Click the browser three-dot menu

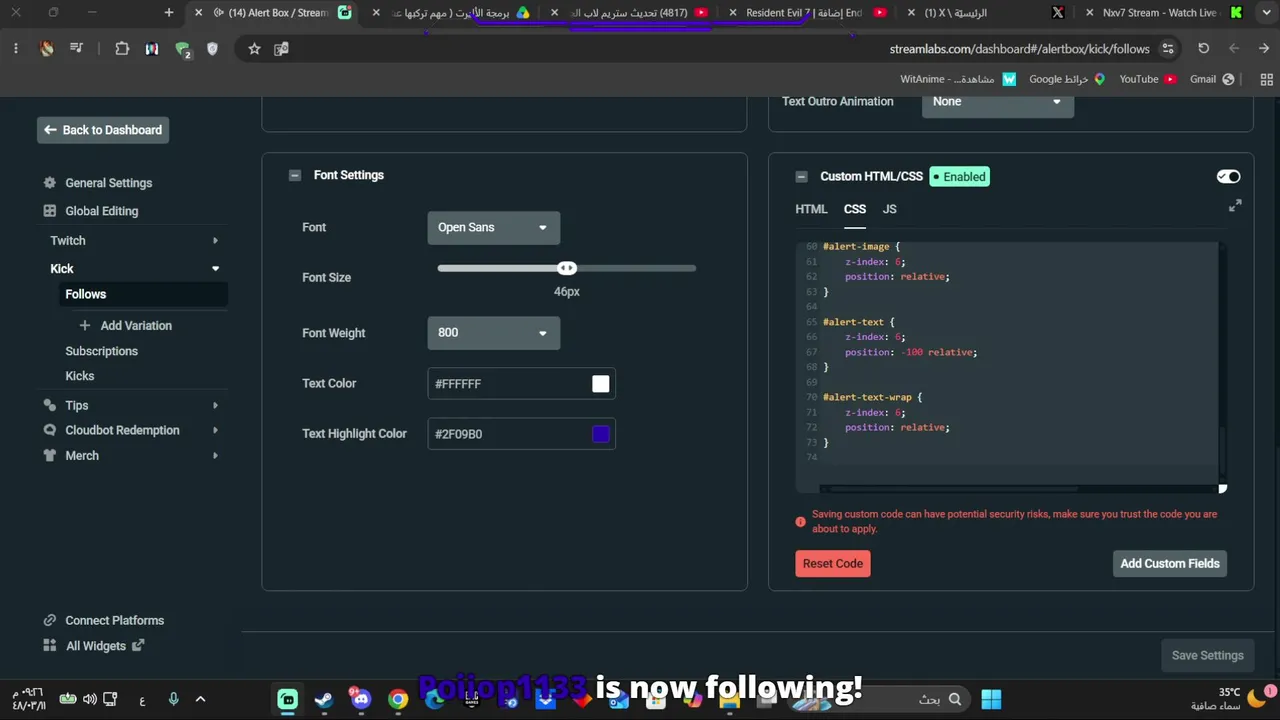[16, 49]
